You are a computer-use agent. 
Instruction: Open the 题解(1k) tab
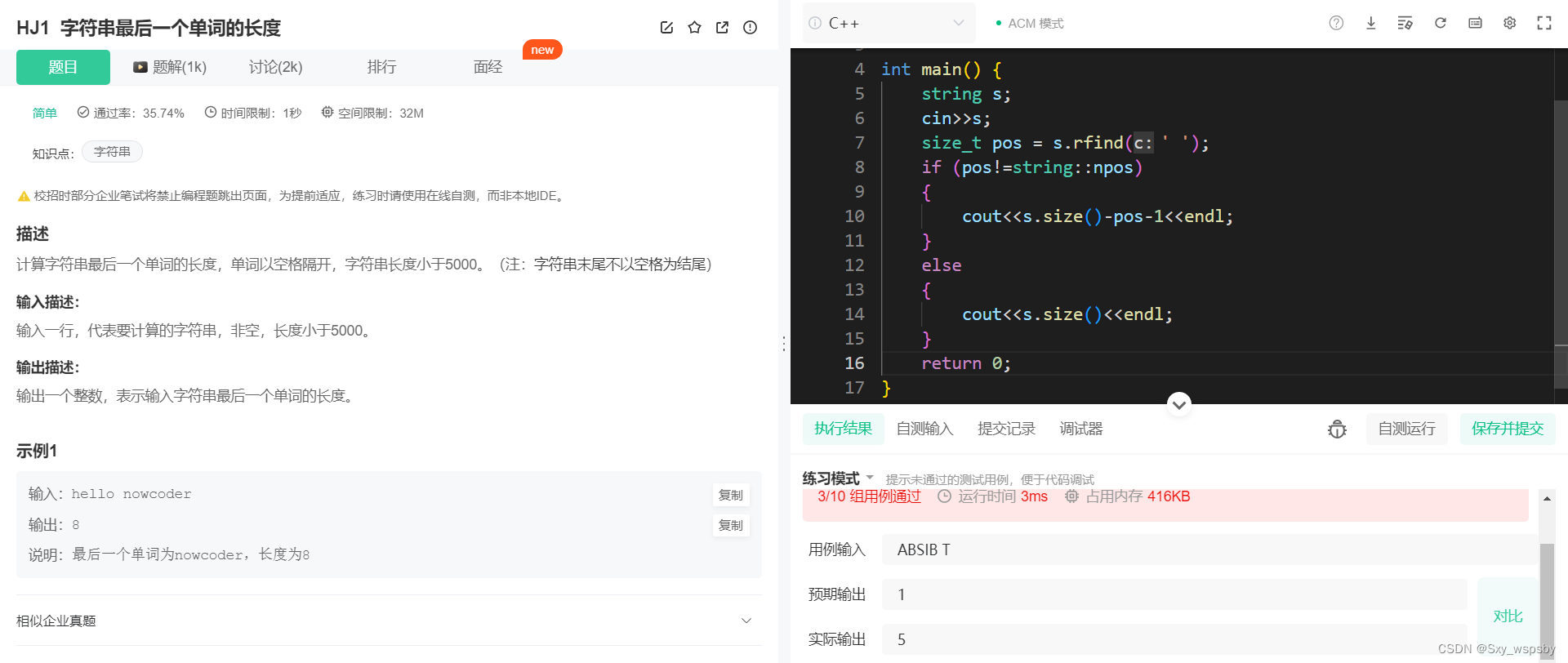(170, 67)
